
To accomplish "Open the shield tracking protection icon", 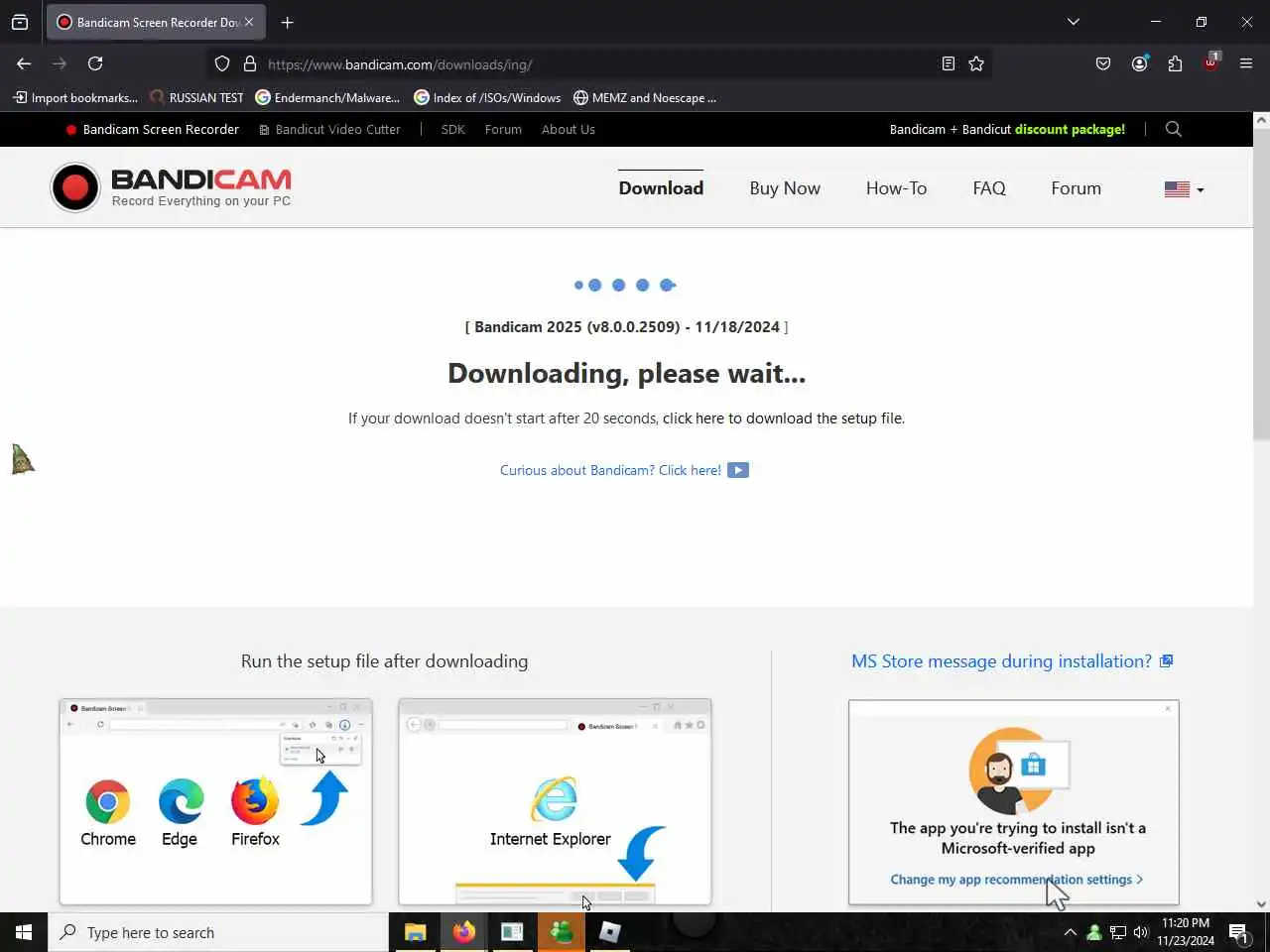I will coord(222,63).
